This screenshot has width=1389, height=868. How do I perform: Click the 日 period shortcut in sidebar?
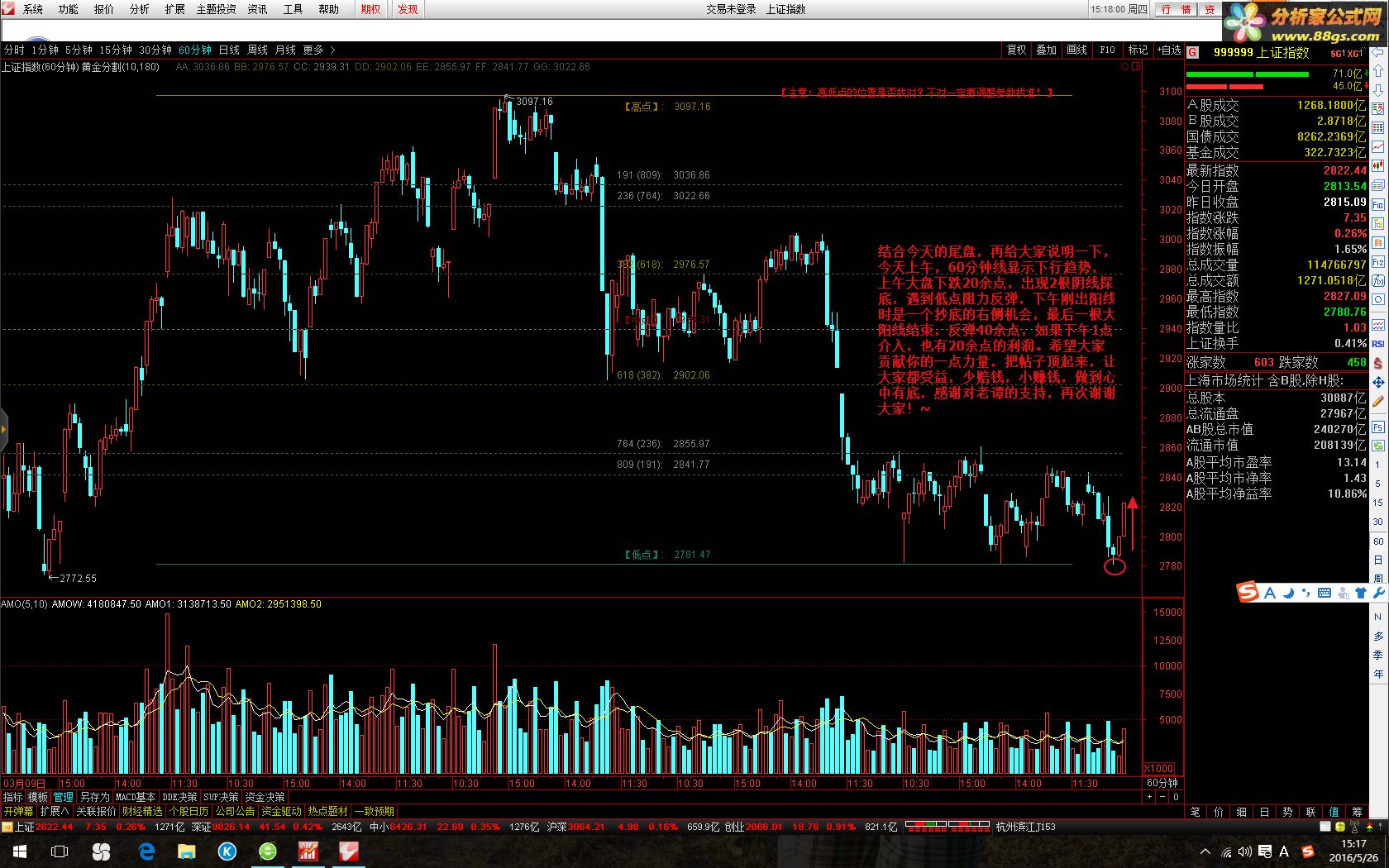(x=1378, y=560)
